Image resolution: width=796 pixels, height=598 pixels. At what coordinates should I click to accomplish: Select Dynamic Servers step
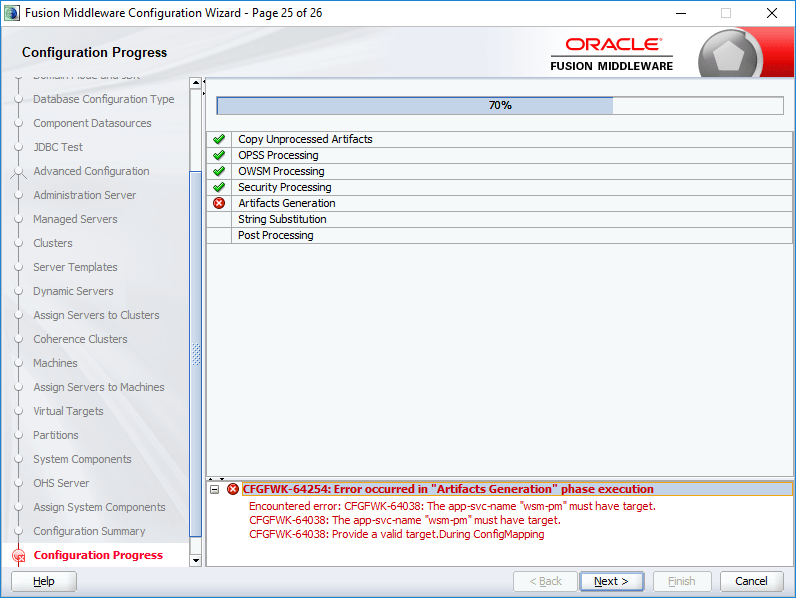click(73, 291)
